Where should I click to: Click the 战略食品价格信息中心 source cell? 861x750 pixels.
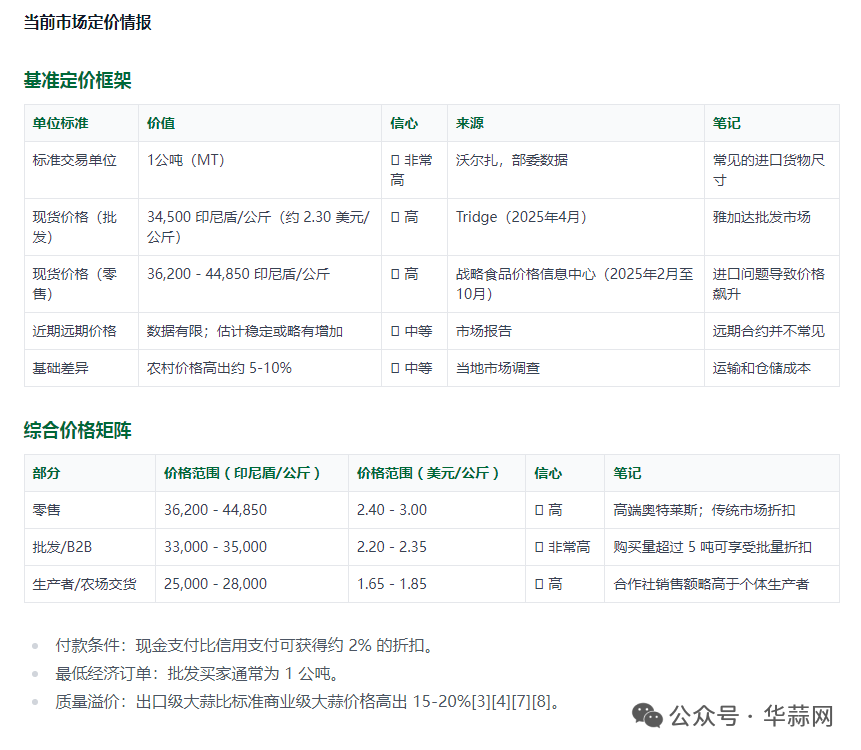tap(574, 284)
